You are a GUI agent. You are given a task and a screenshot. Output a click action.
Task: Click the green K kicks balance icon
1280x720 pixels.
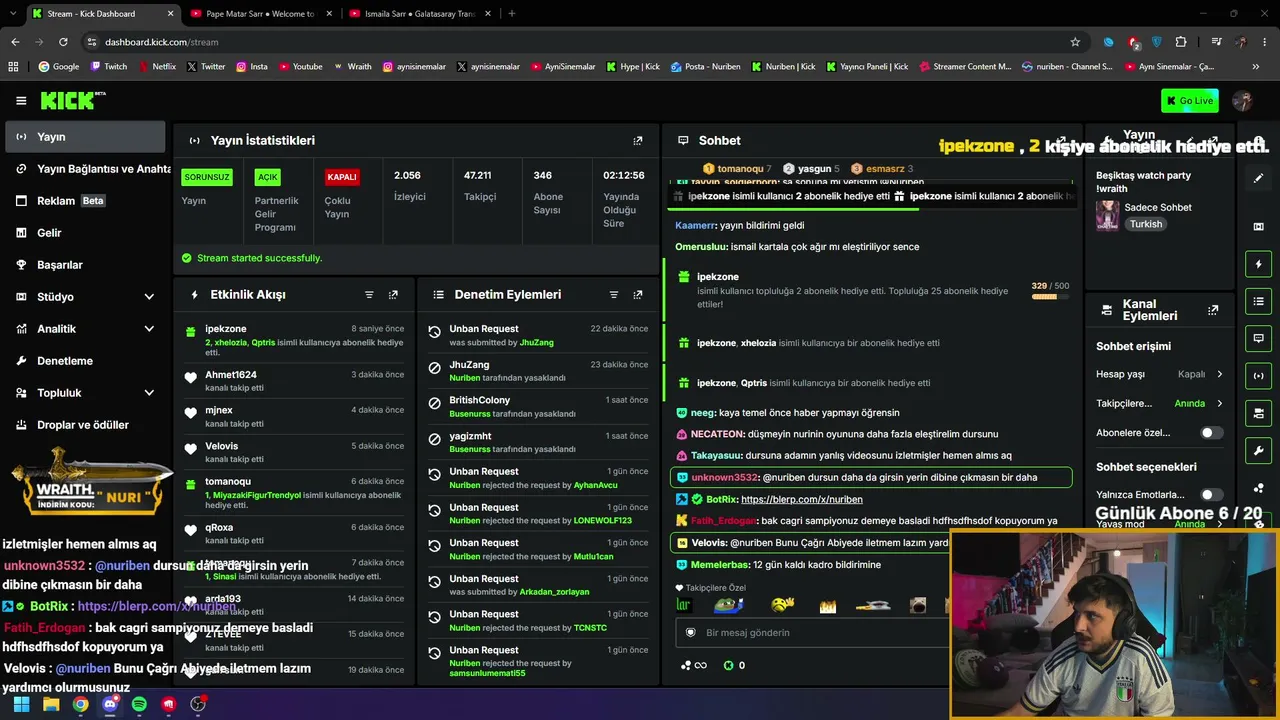tap(728, 665)
